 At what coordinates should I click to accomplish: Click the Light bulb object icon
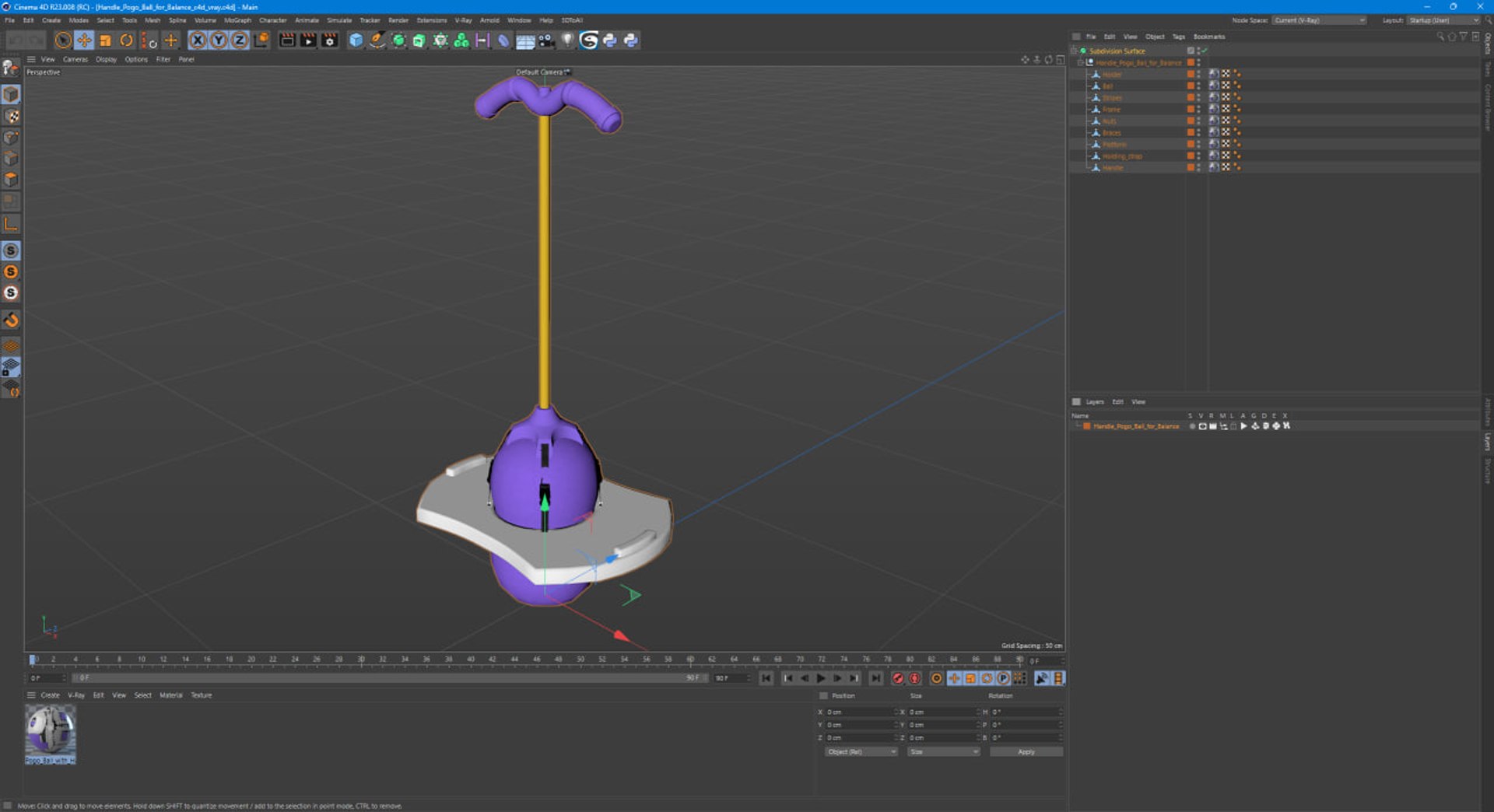[567, 40]
